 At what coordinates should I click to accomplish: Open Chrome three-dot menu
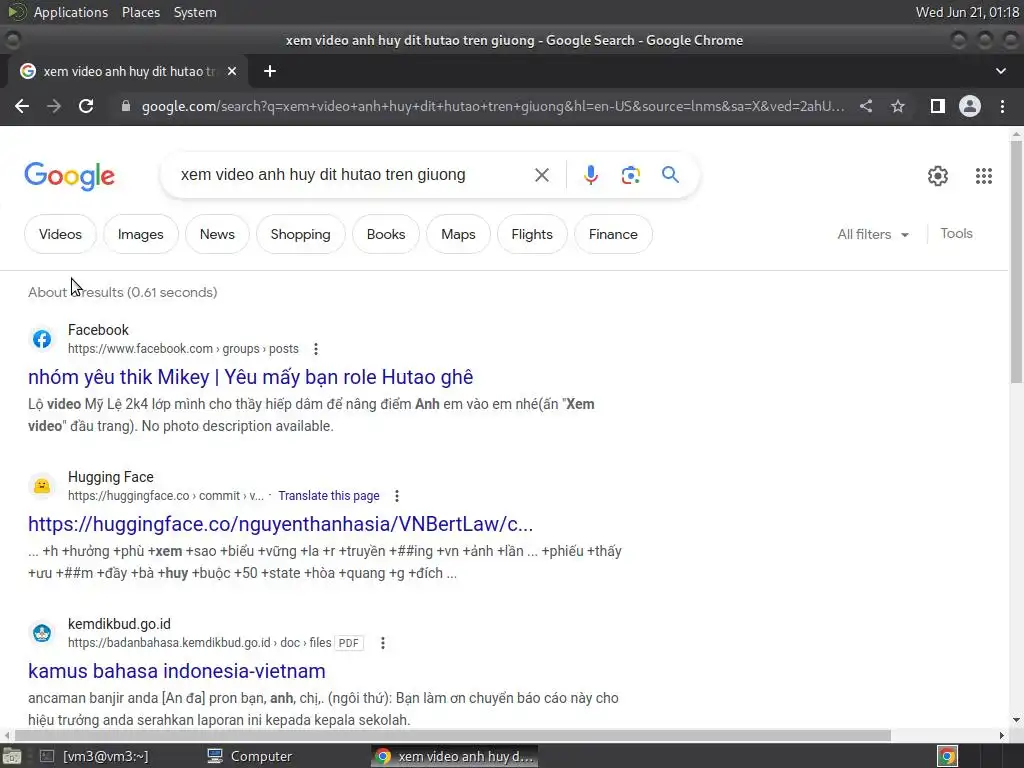(1002, 106)
